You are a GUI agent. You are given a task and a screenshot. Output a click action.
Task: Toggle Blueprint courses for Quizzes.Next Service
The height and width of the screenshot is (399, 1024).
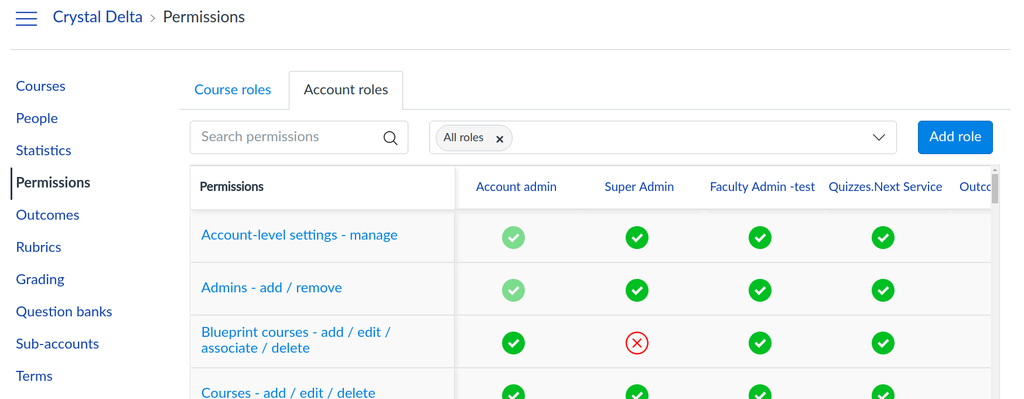point(883,342)
